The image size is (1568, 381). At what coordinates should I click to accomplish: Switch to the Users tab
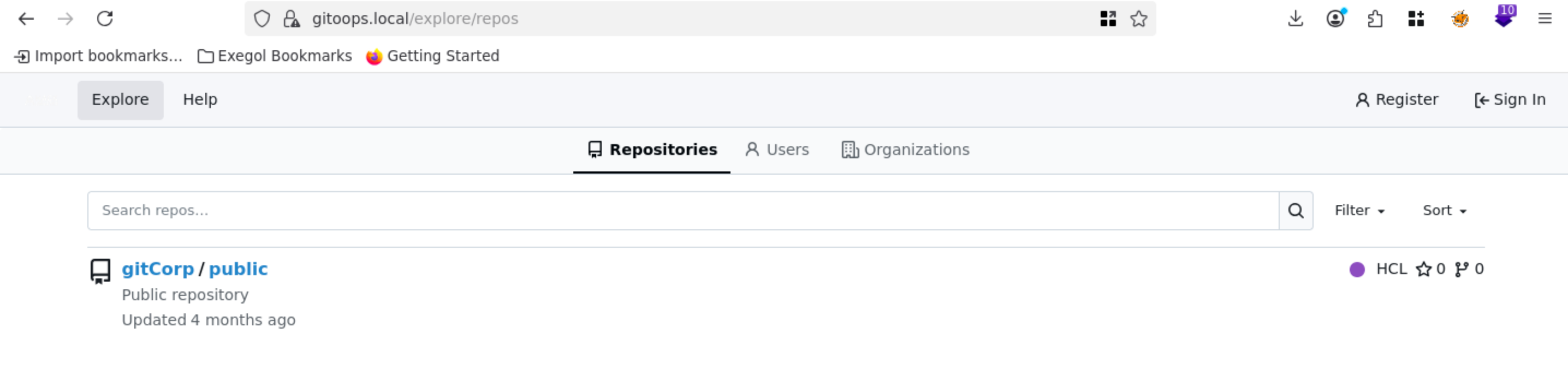pos(777,150)
